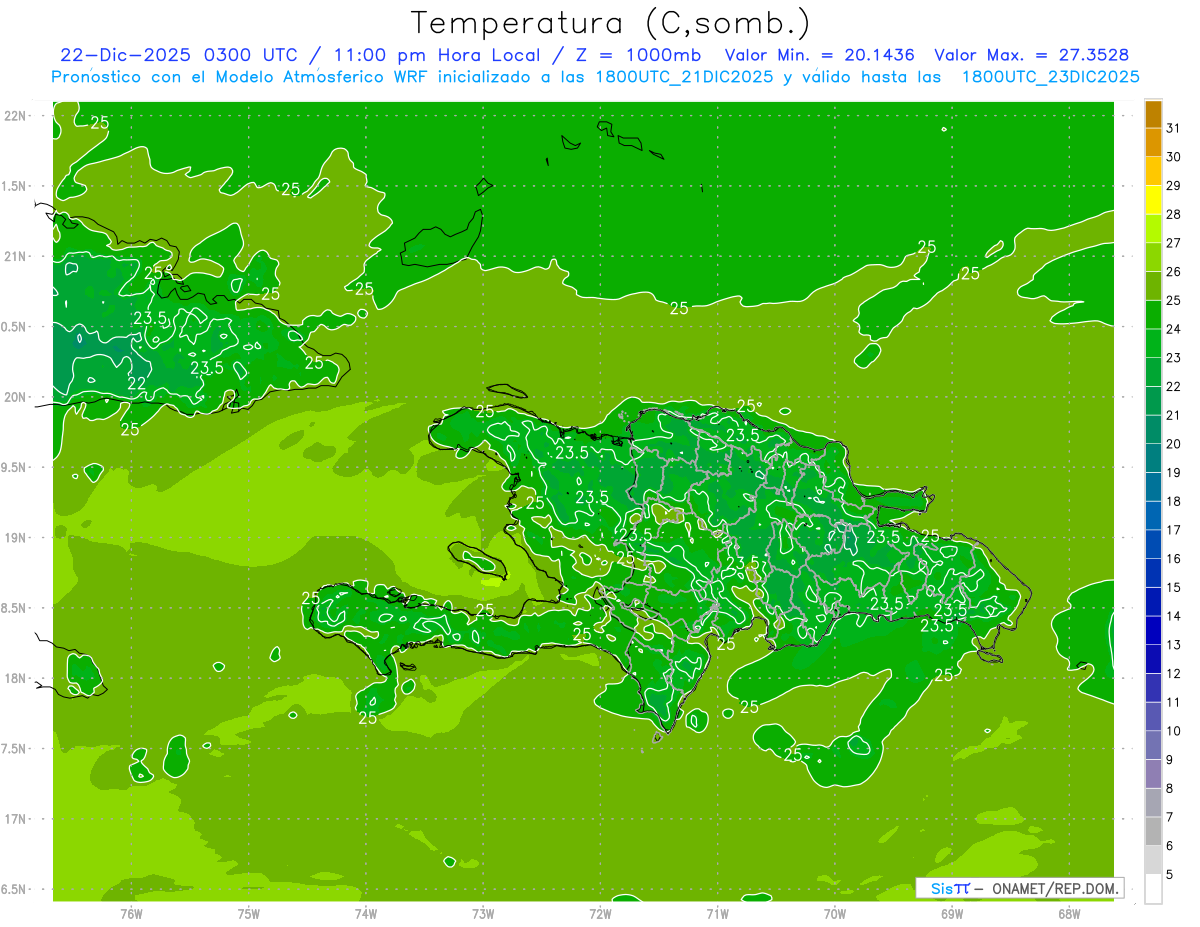1200x927 pixels.
Task: Click the colorbar label '5'
Action: (x=1170, y=874)
